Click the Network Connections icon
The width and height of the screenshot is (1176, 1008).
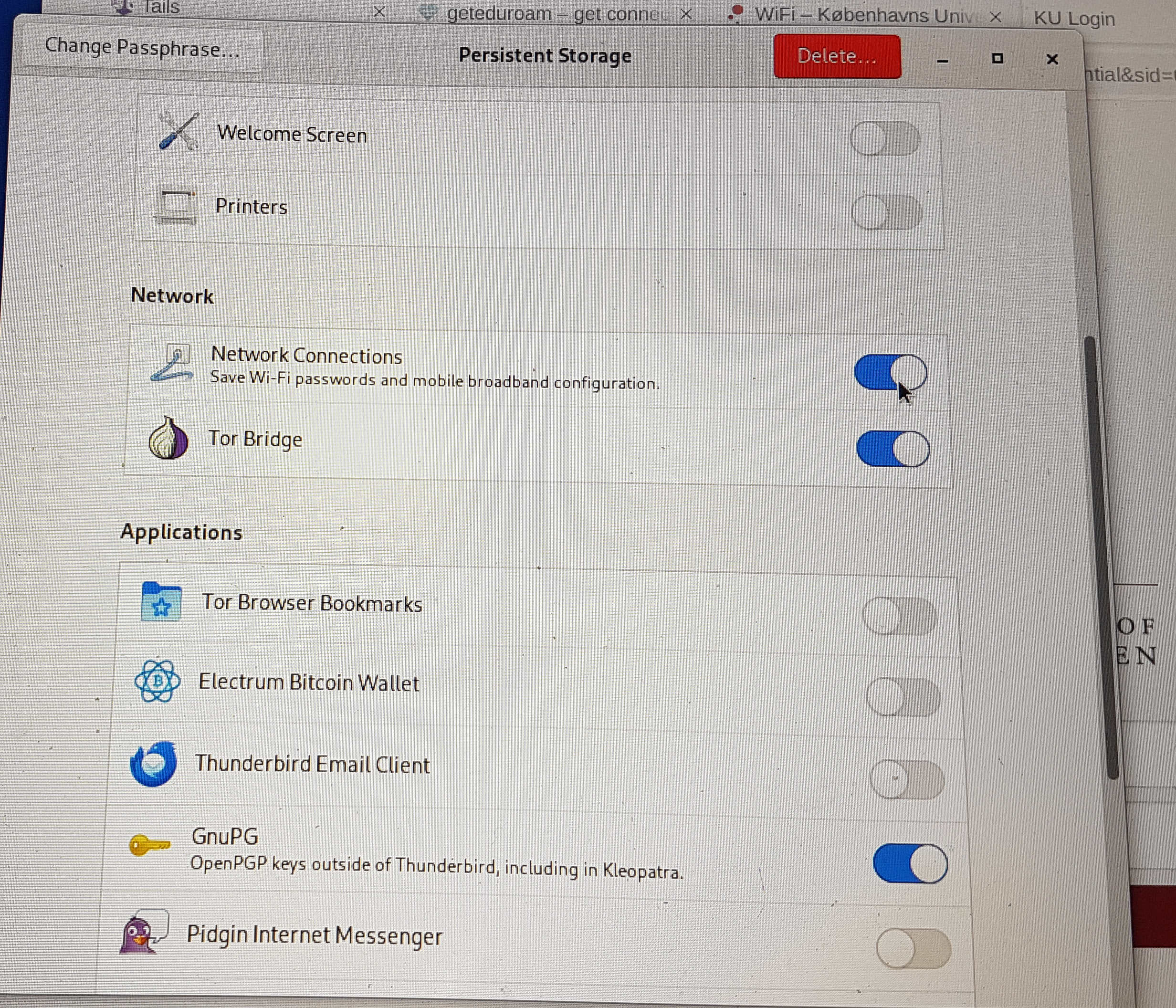click(x=171, y=363)
